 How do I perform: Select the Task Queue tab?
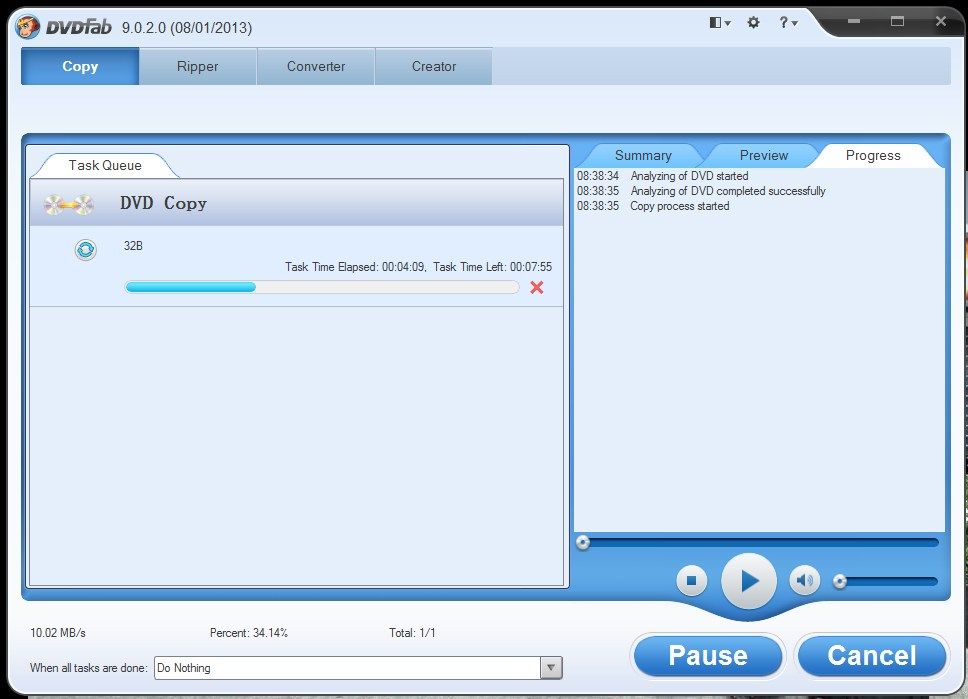tap(105, 165)
